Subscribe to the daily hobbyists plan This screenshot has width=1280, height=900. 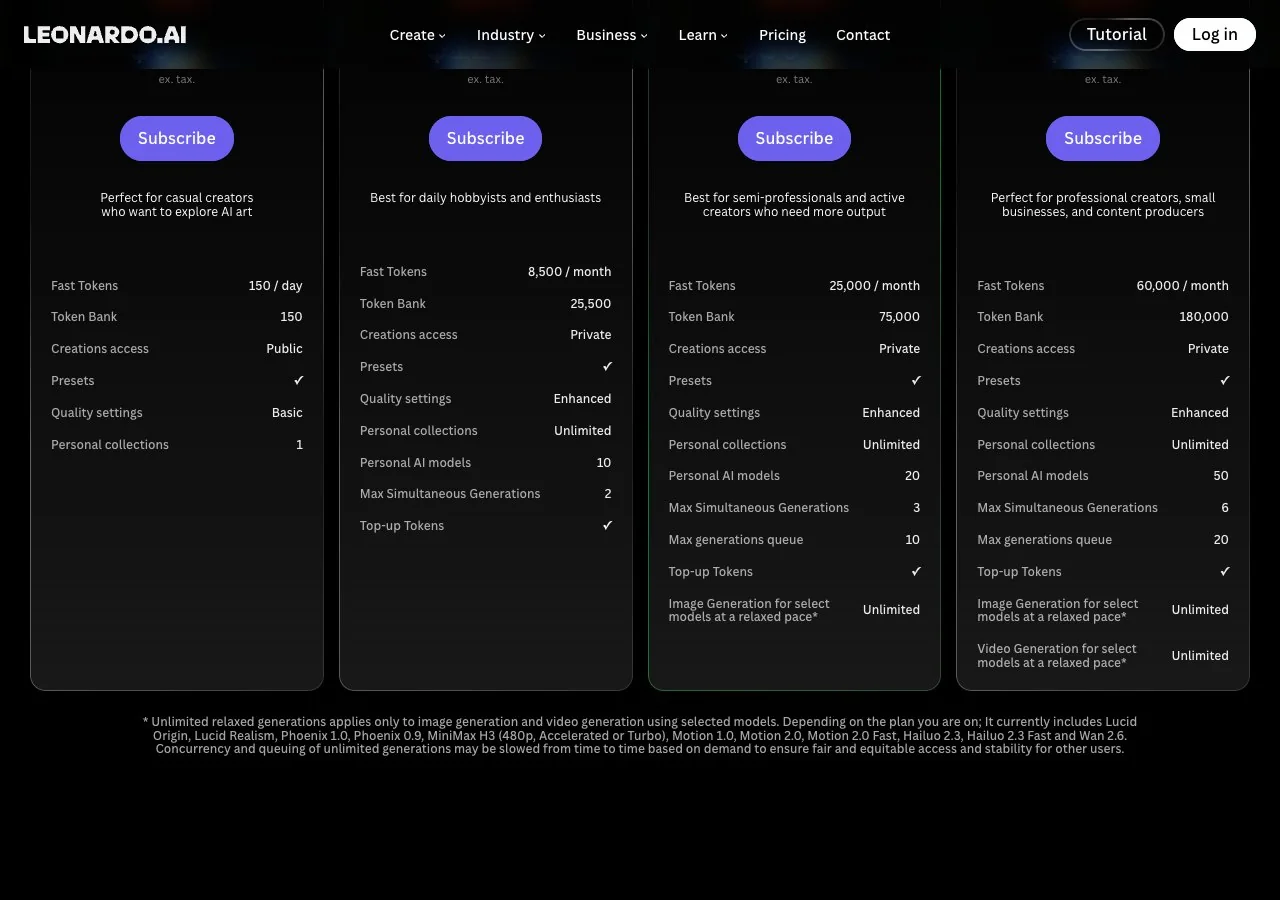486,138
